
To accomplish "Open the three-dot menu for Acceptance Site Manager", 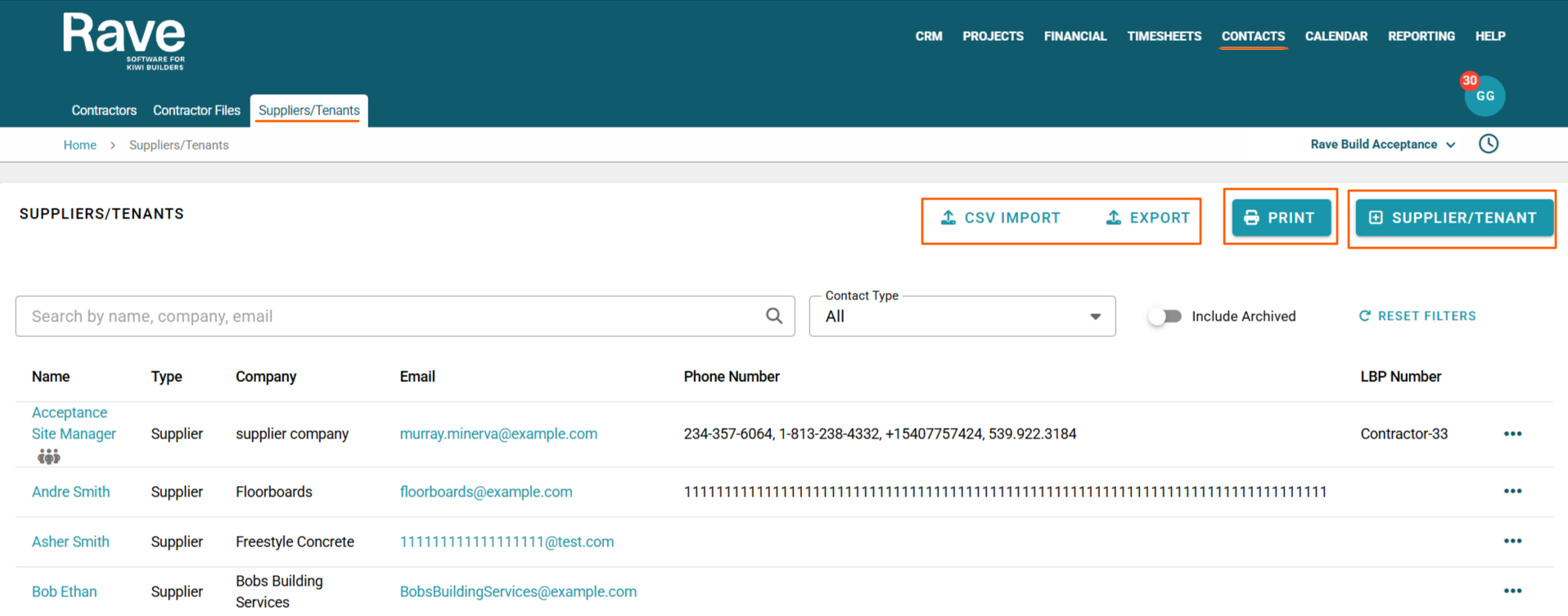I will (x=1512, y=434).
